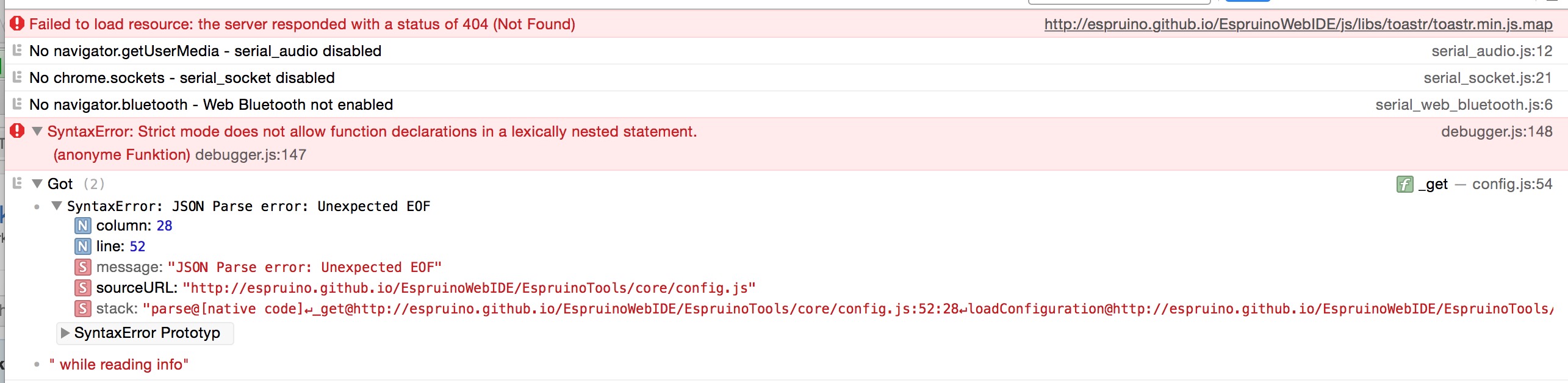Open debugger.js:147 in the anonymous function trace
The image size is (1568, 383).
(x=251, y=155)
